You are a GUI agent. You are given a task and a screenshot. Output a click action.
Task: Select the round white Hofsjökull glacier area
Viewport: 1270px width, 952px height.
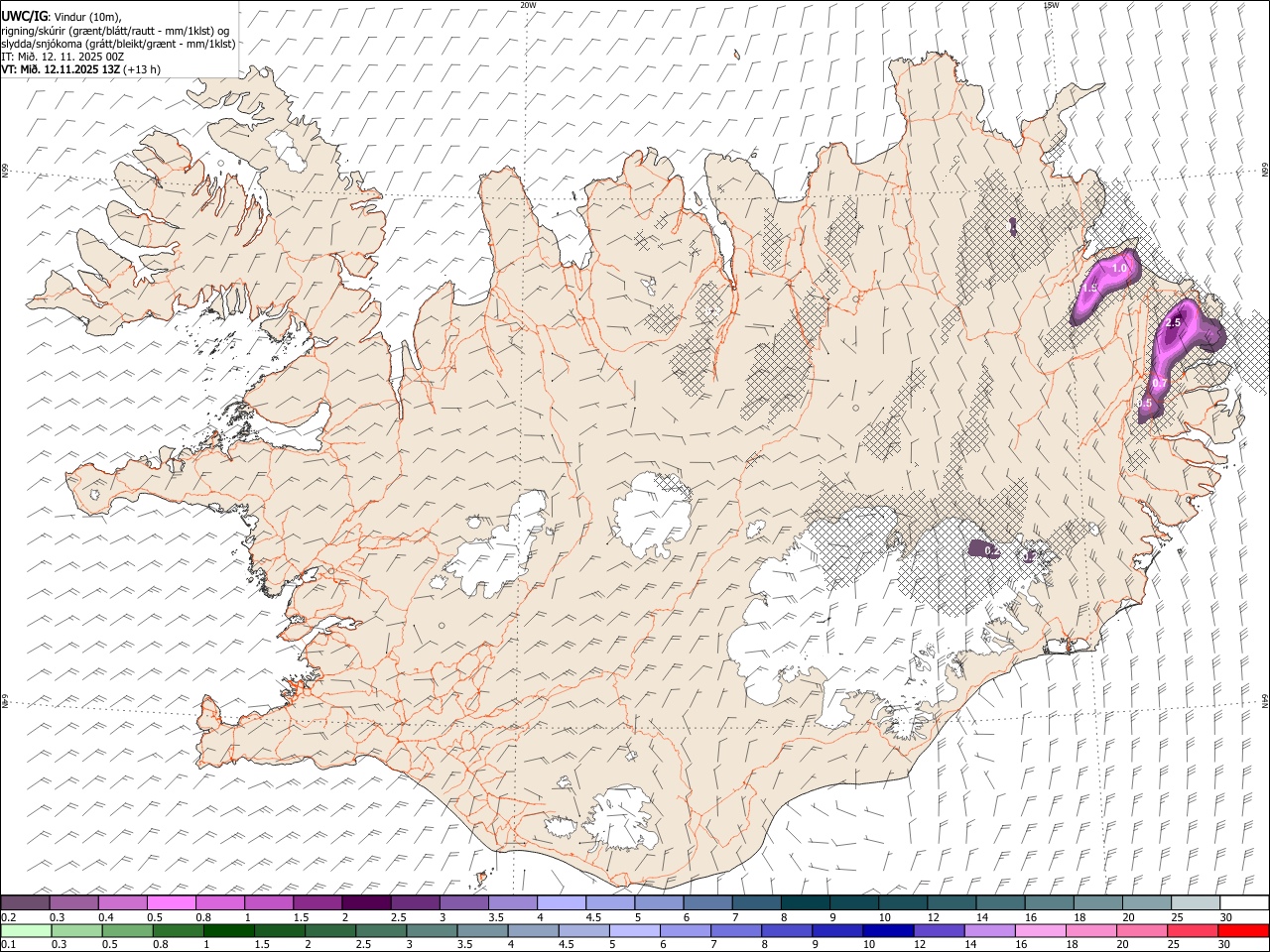652,514
